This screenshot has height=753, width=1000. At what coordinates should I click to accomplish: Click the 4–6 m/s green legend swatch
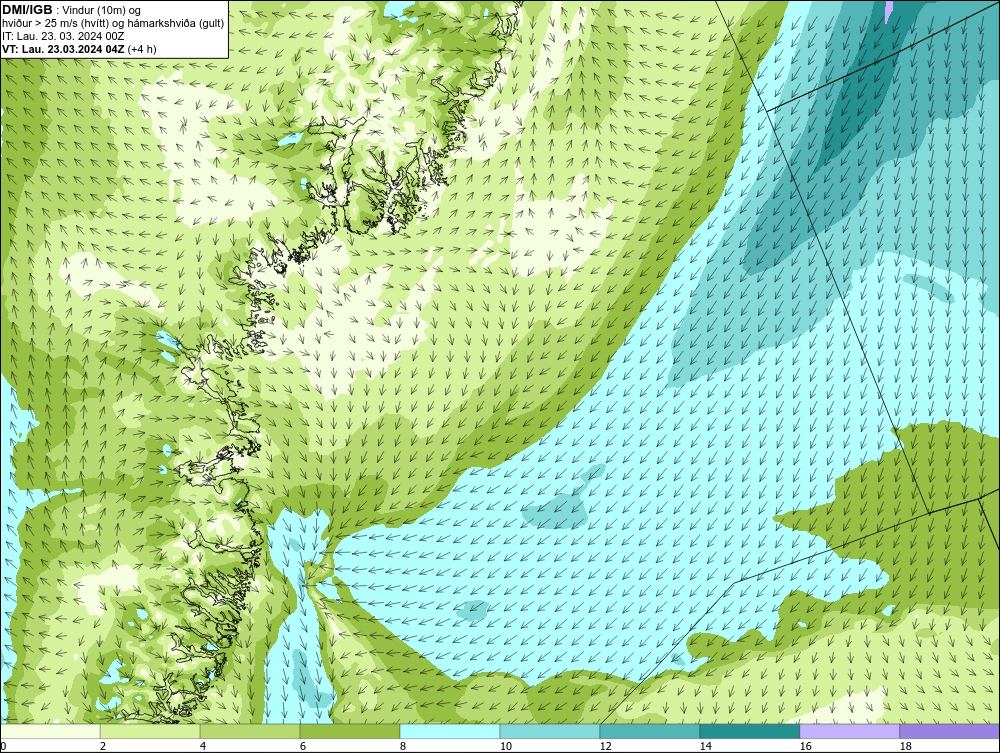click(x=250, y=731)
